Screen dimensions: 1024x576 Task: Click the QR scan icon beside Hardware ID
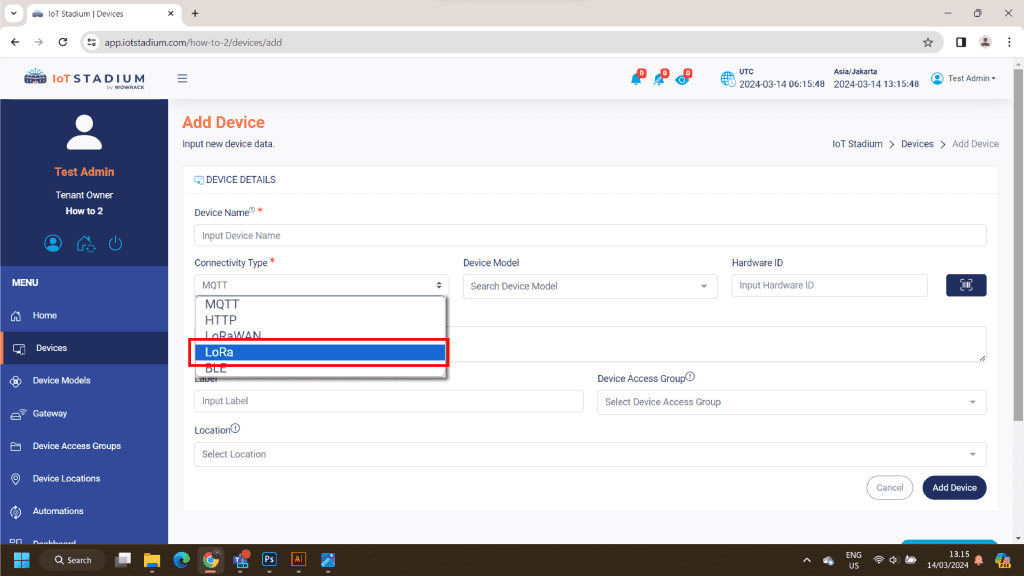point(965,285)
